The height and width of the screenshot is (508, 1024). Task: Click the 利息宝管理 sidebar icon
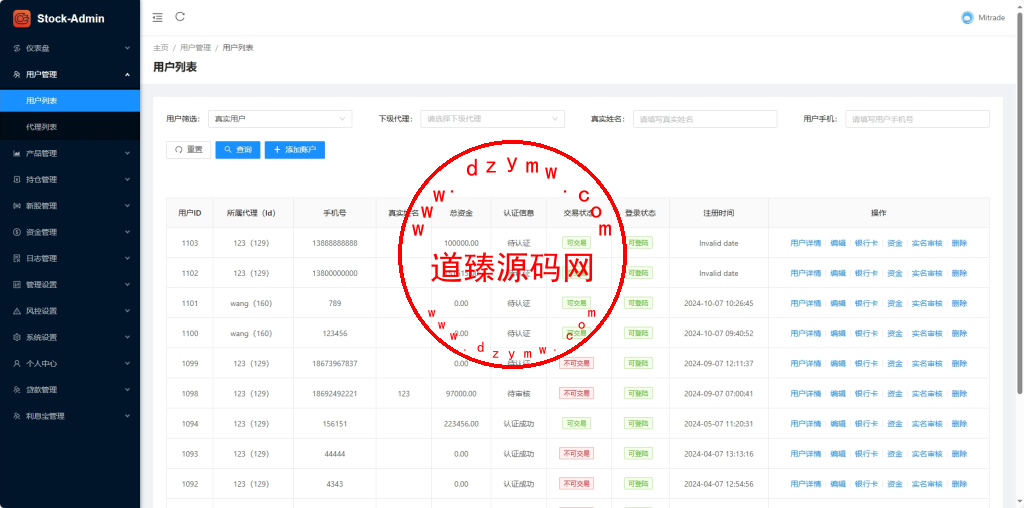[17, 416]
